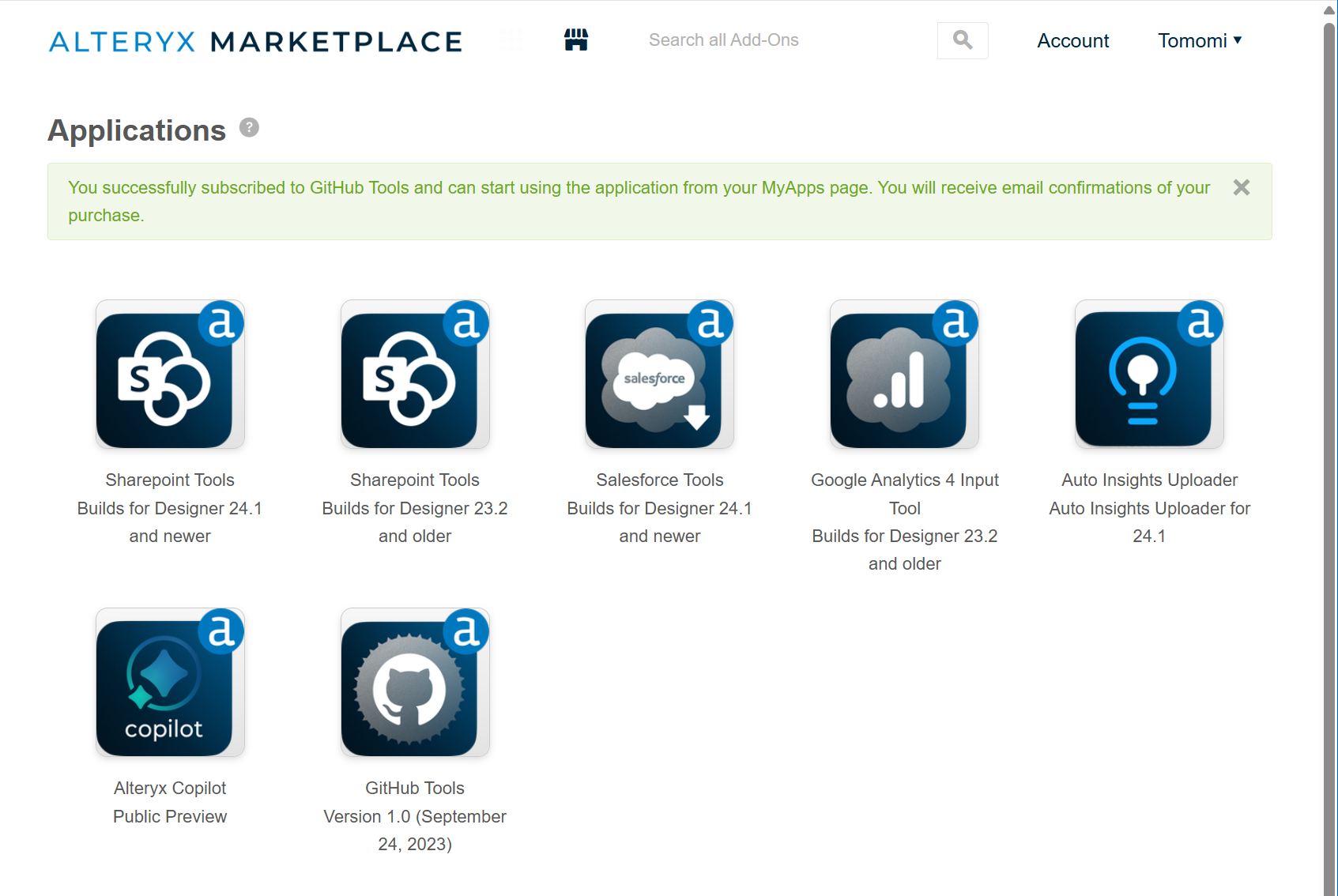Image resolution: width=1338 pixels, height=896 pixels.
Task: Open the Salesforce Tools app icon
Action: coord(659,375)
